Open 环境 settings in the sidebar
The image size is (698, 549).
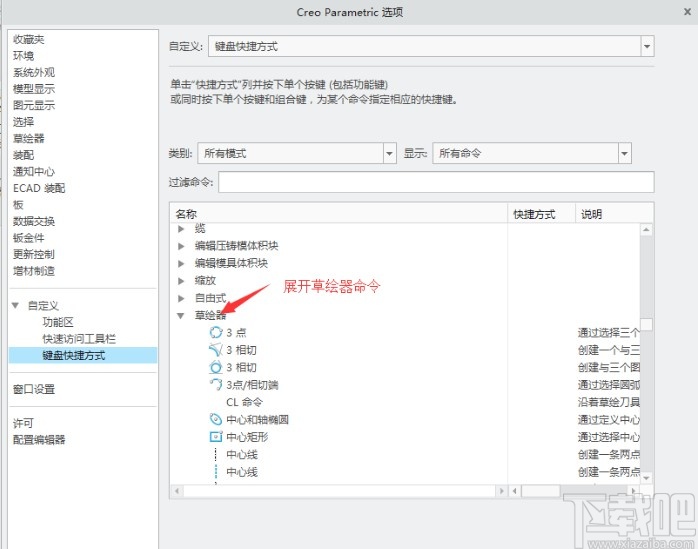(23, 56)
